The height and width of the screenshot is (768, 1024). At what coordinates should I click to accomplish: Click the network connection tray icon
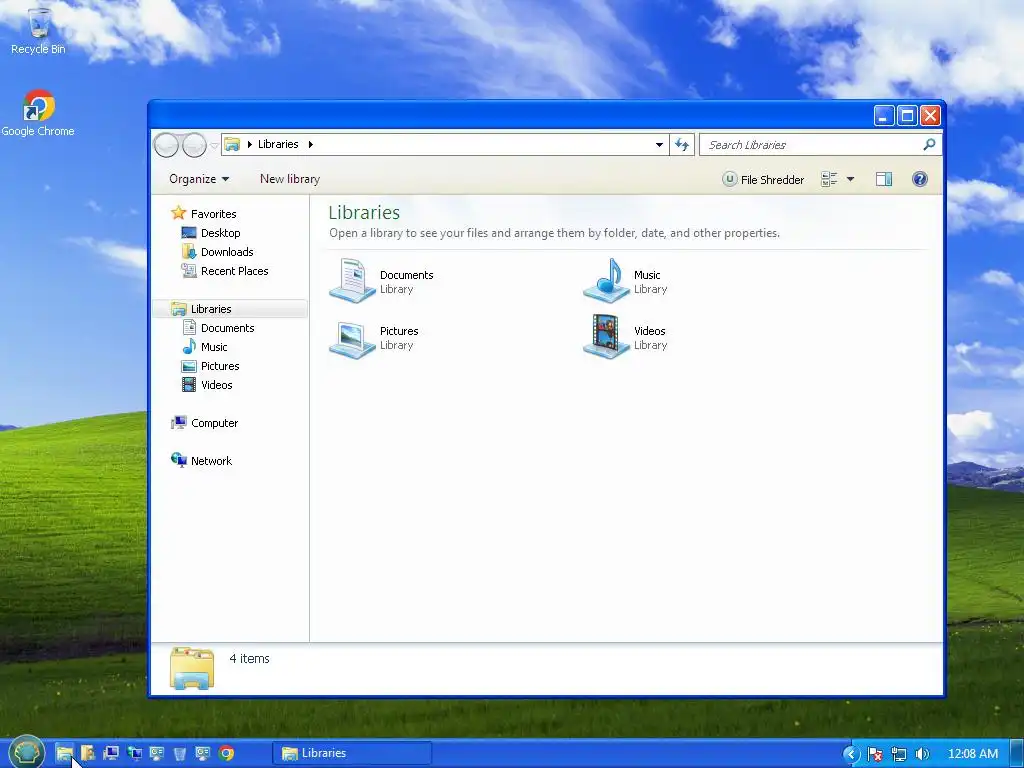(x=899, y=754)
